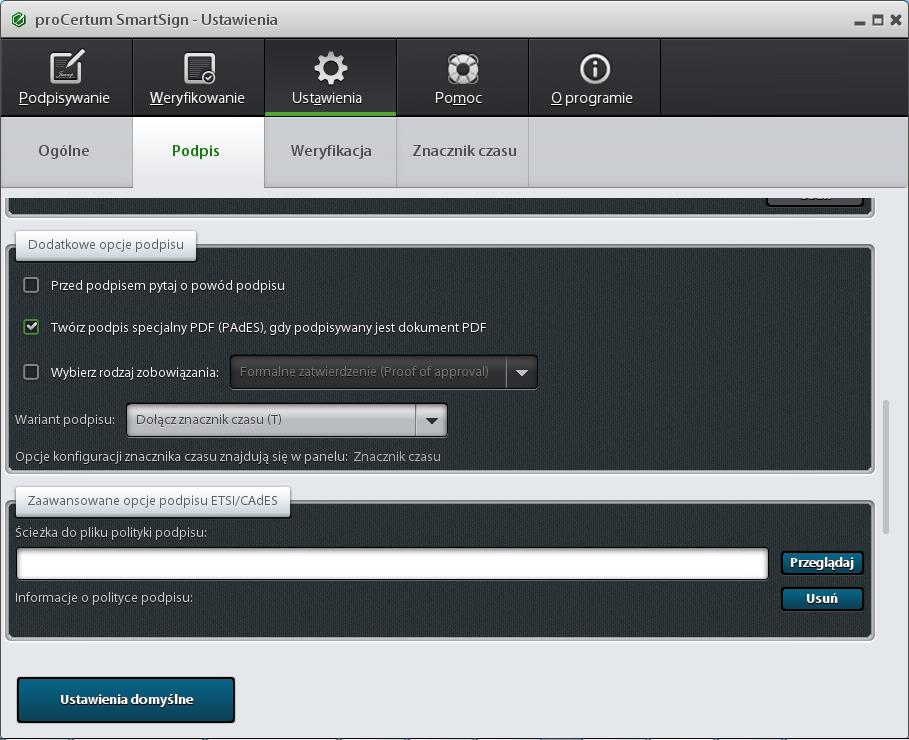Viewport: 909px width, 740px height.
Task: Enable asking for signature reason before signing
Action: 31,285
